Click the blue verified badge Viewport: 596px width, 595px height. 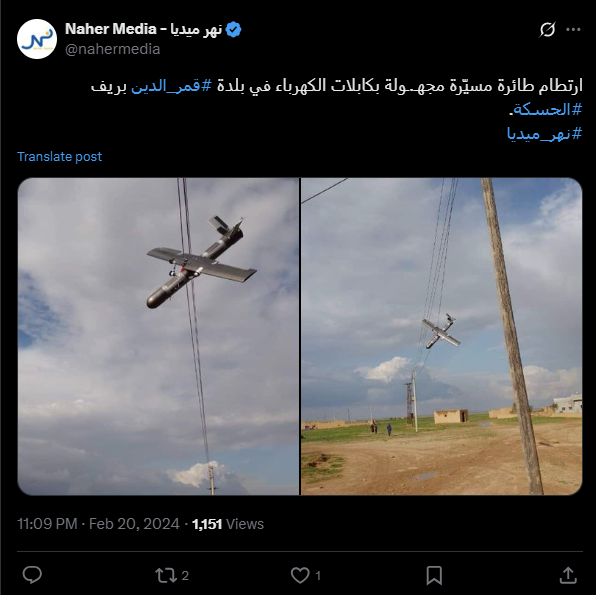[x=233, y=29]
